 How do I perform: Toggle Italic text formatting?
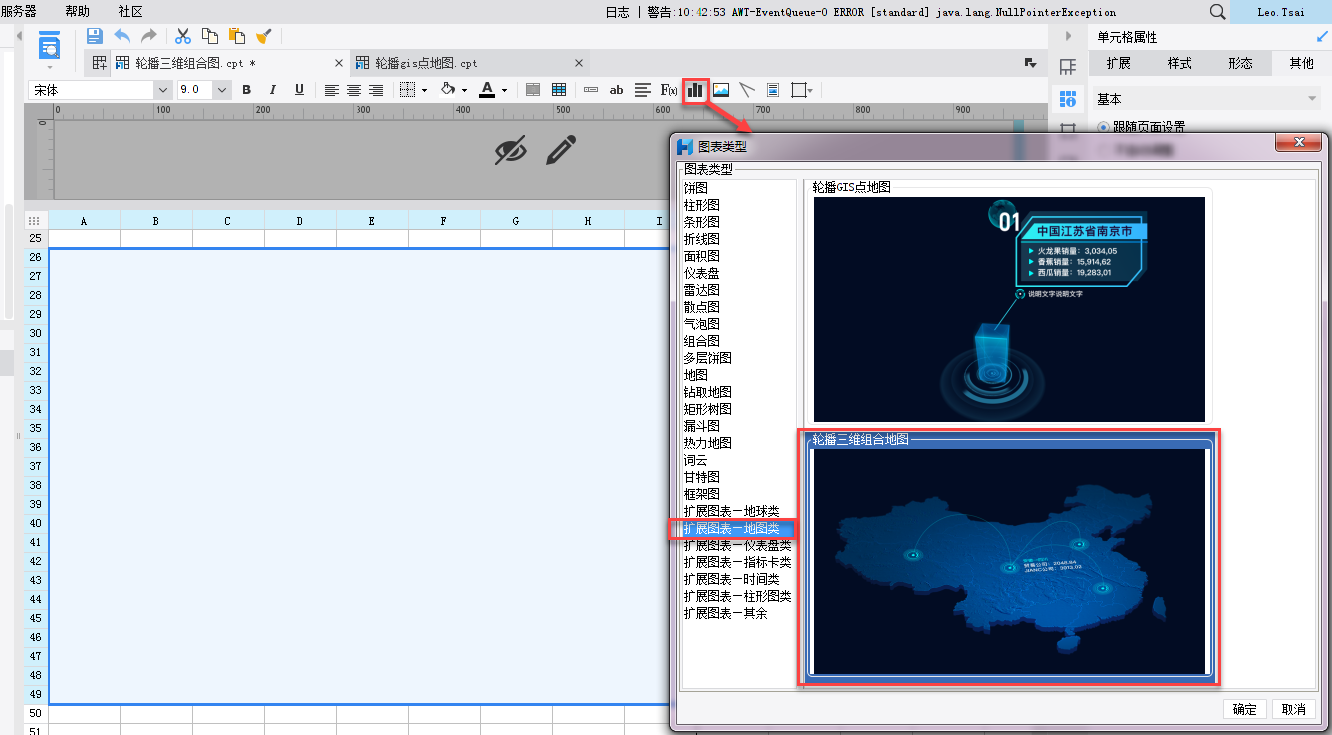point(272,90)
